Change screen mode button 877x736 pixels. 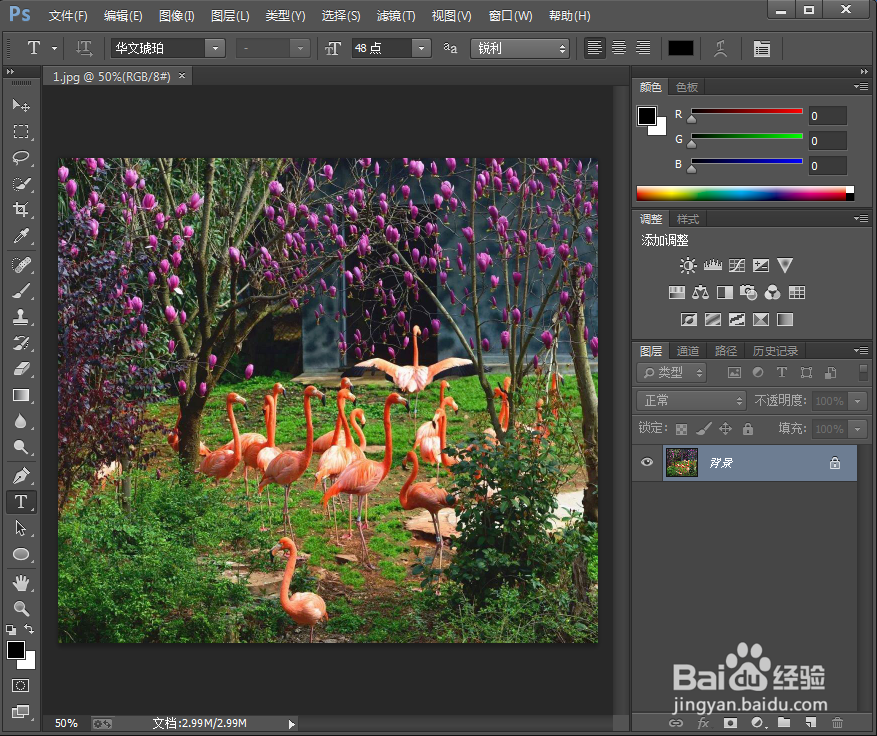(21, 711)
